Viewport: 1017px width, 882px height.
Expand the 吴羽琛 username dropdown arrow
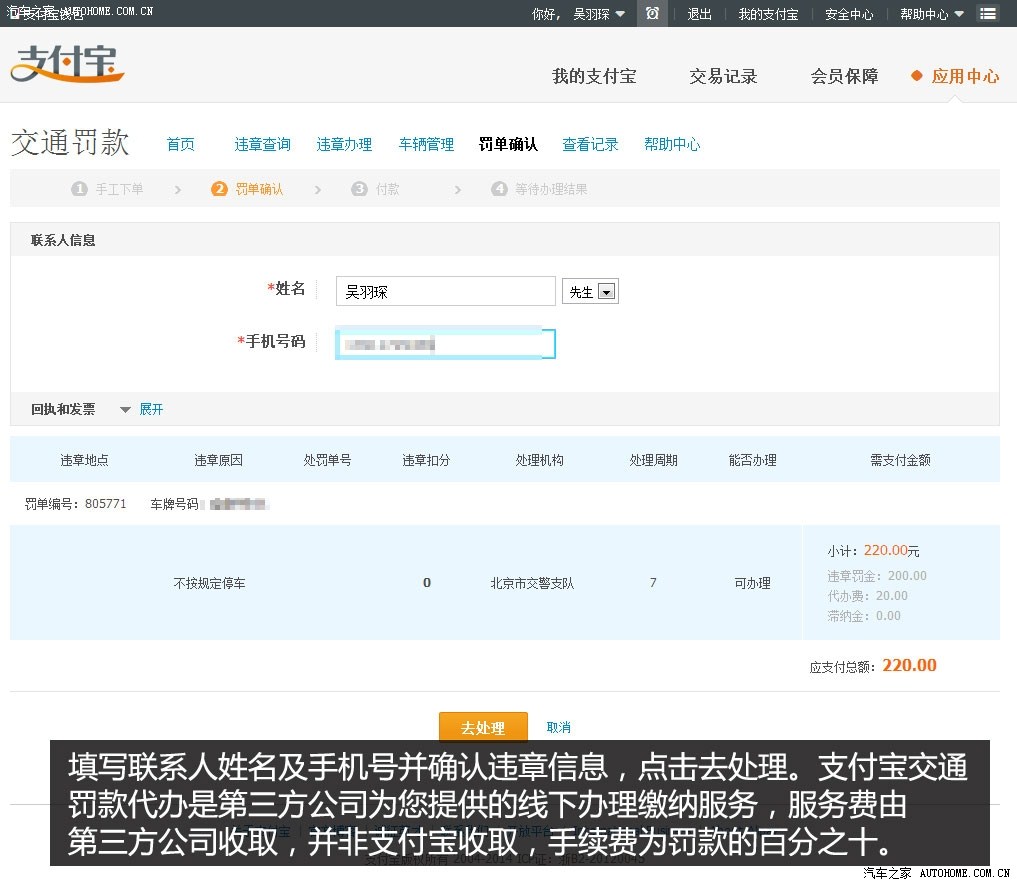pos(620,14)
